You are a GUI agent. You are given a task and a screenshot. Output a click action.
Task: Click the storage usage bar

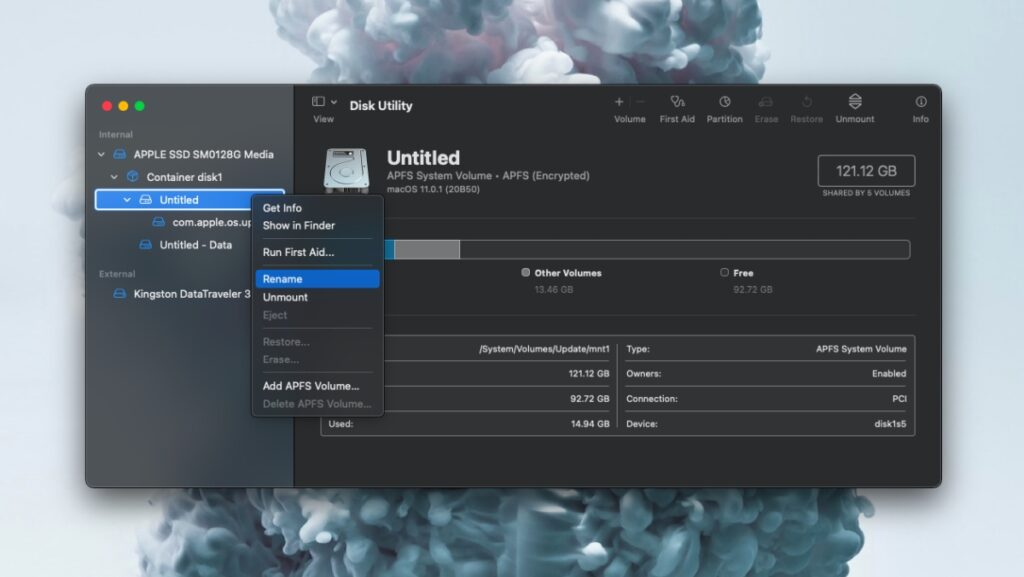coord(650,249)
